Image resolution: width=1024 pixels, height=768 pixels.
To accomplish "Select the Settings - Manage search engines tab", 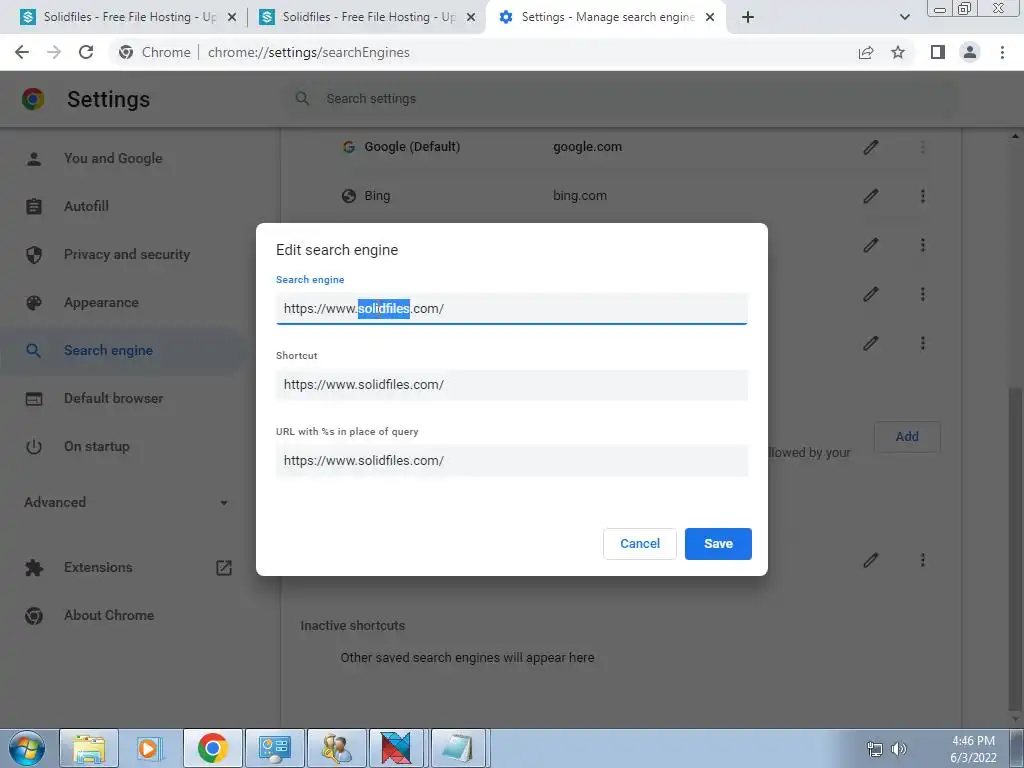I will 606,17.
